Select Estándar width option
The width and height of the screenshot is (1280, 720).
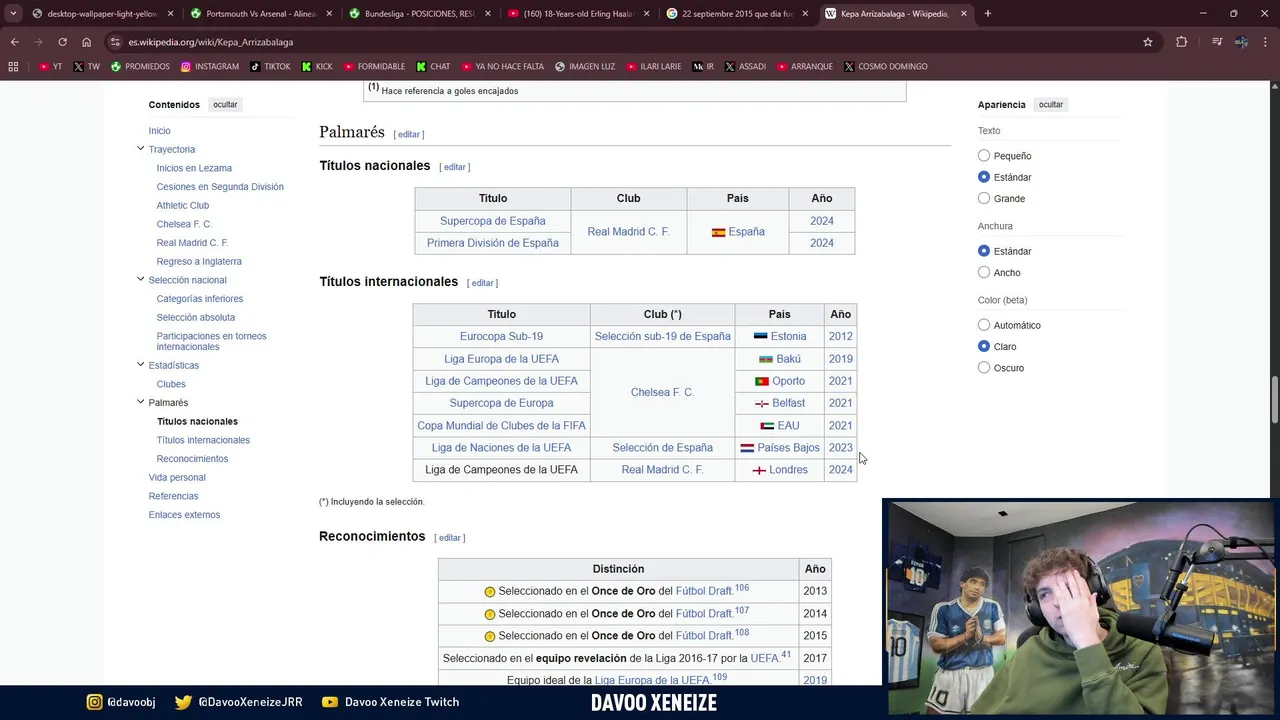click(x=984, y=251)
